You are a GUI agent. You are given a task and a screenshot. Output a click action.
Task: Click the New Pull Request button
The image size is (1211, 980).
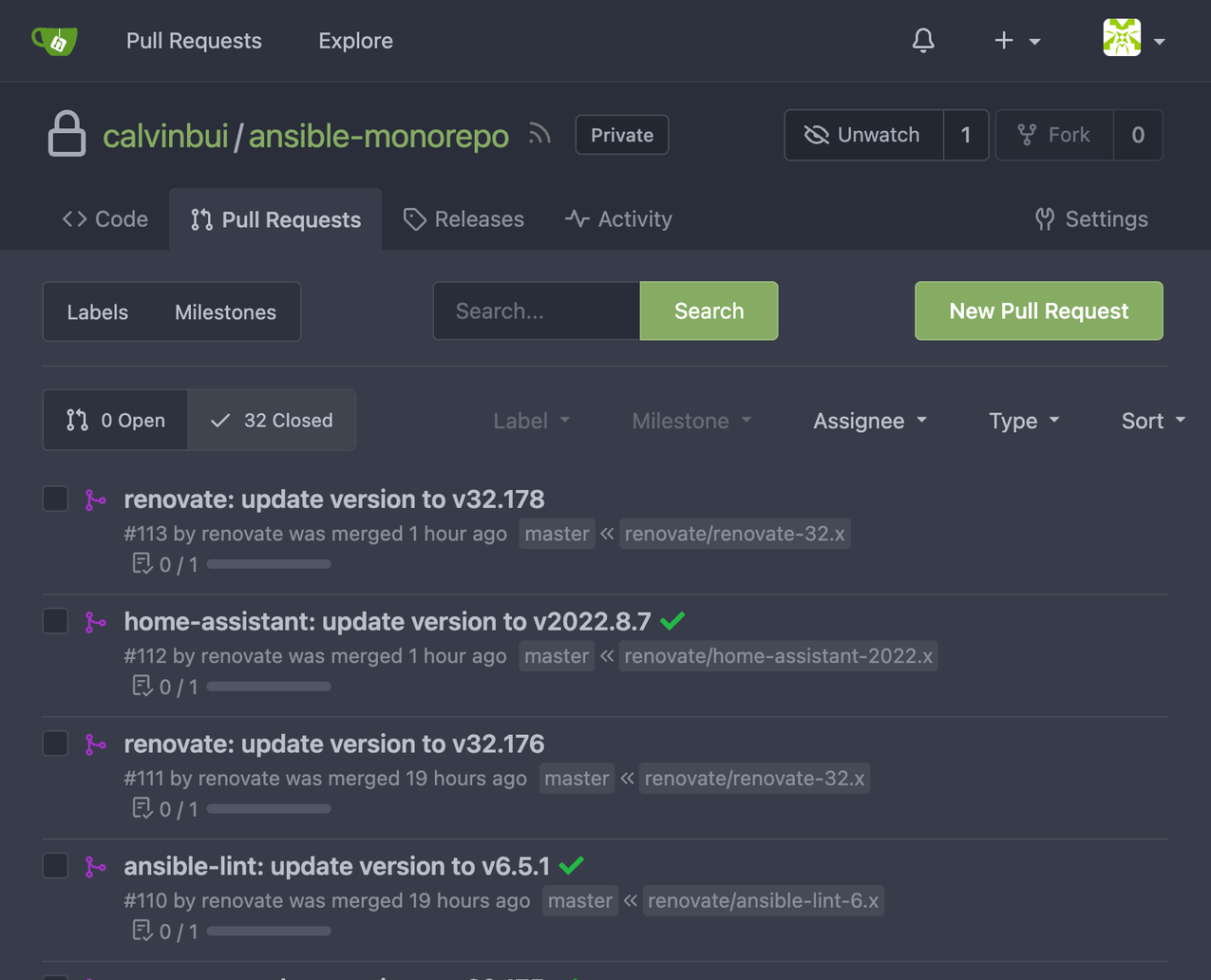coord(1038,311)
